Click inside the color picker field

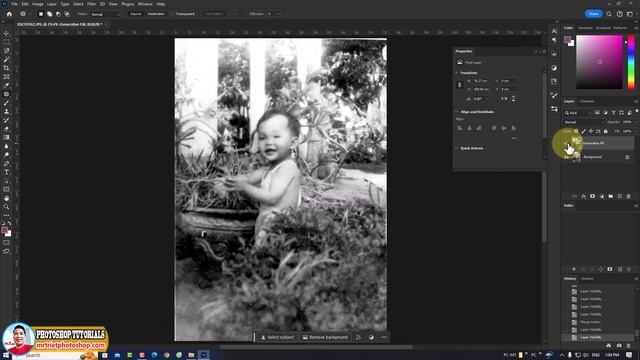(599, 62)
